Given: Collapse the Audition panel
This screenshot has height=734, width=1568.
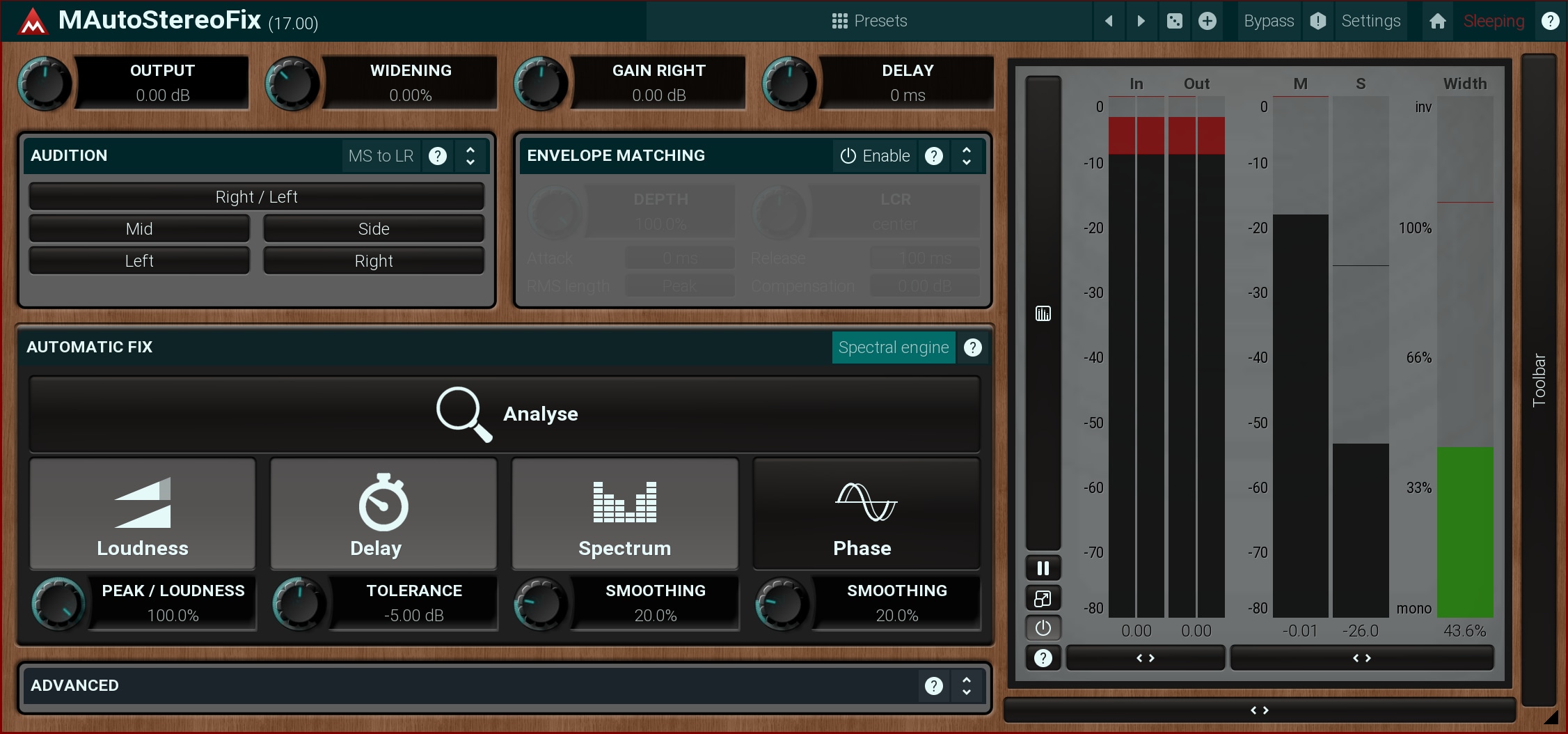Looking at the screenshot, I should pyautogui.click(x=470, y=156).
